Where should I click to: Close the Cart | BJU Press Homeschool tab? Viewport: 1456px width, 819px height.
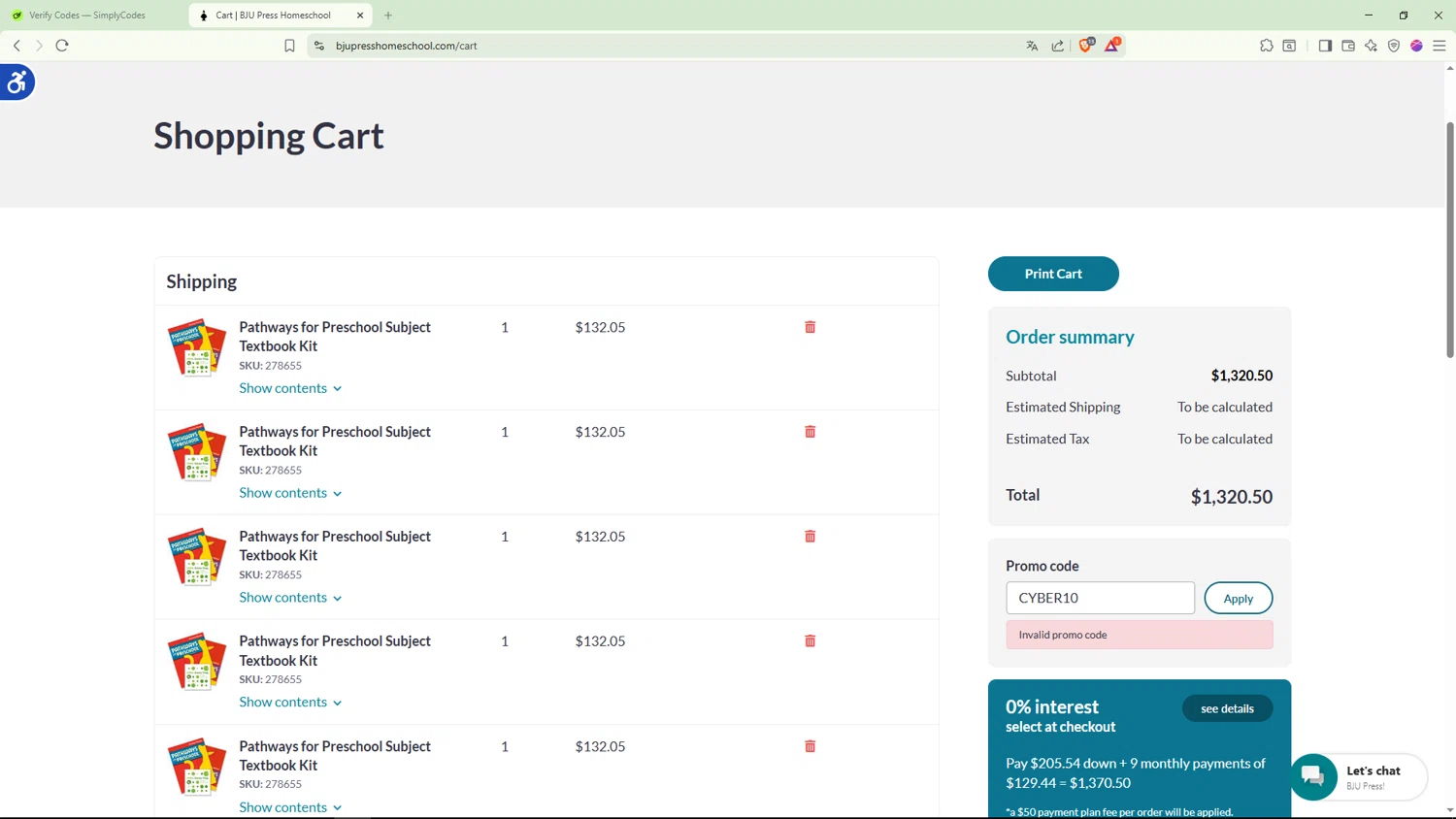tap(360, 16)
